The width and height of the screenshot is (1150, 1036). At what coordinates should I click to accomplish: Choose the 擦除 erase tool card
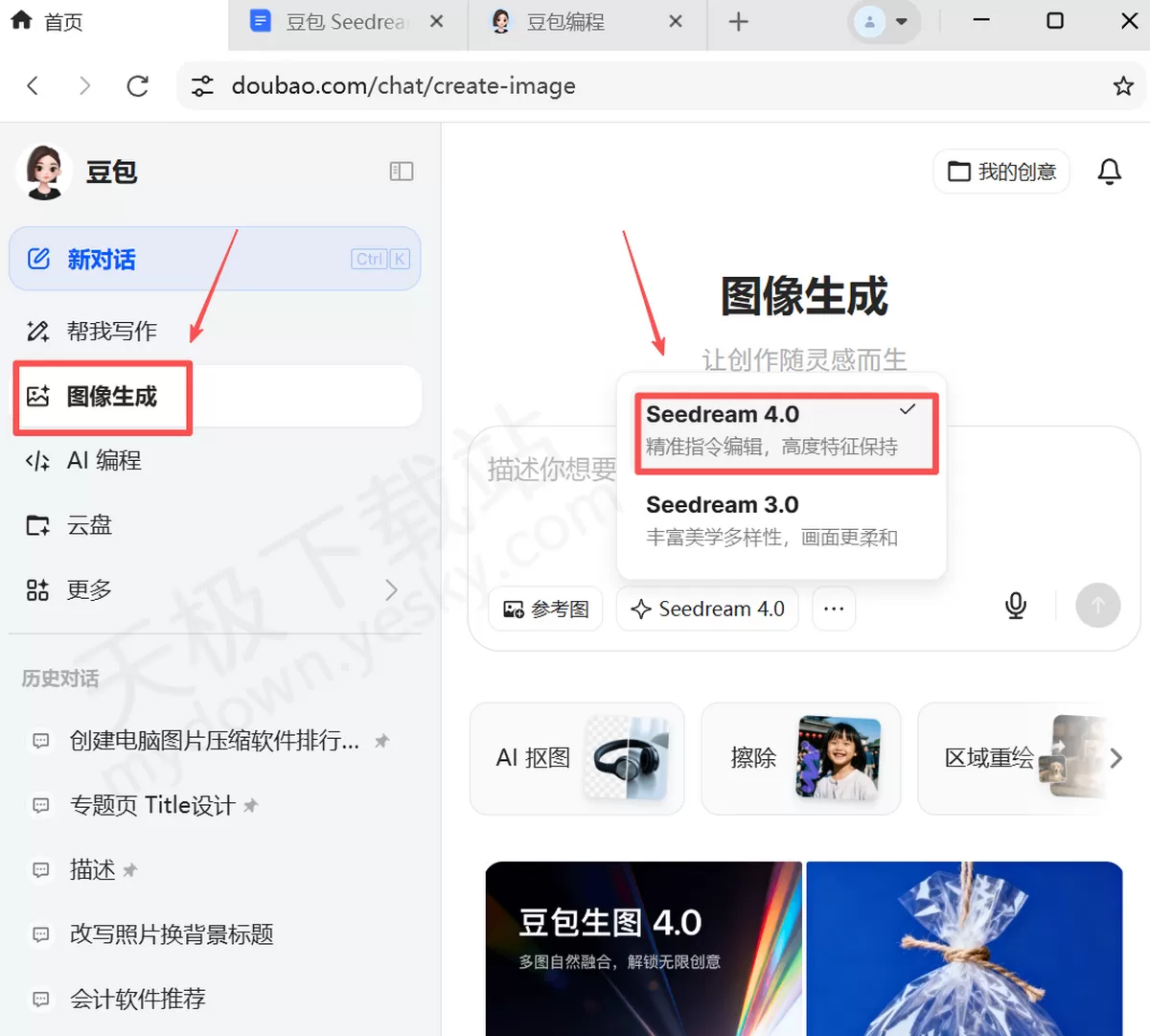(x=800, y=758)
